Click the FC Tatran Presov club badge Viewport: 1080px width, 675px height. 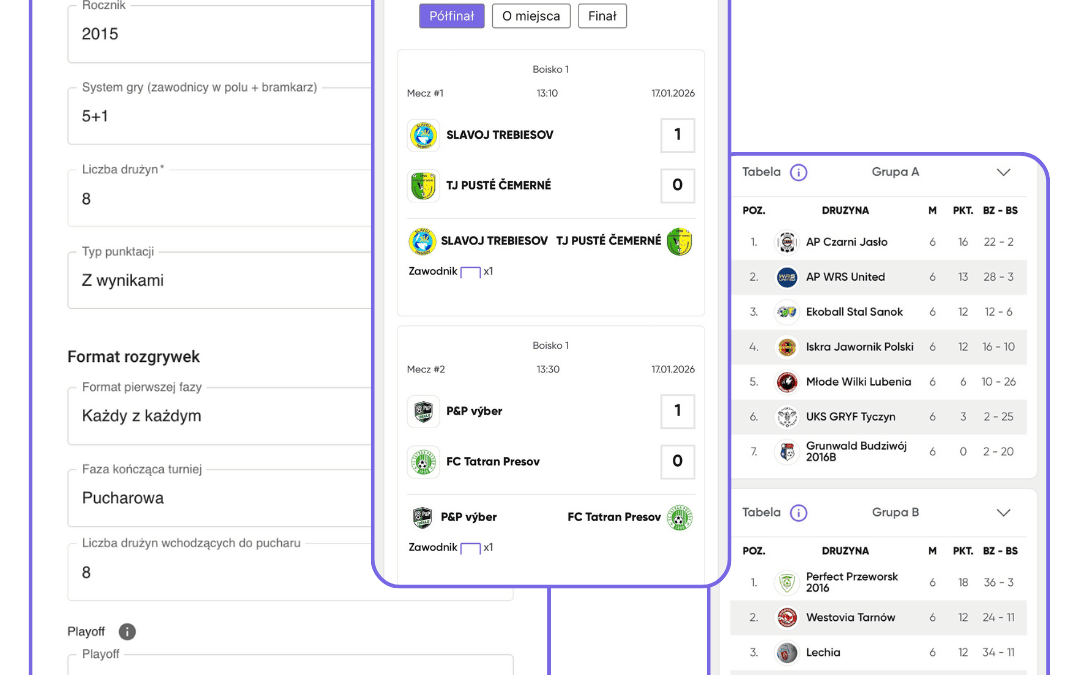click(x=423, y=462)
